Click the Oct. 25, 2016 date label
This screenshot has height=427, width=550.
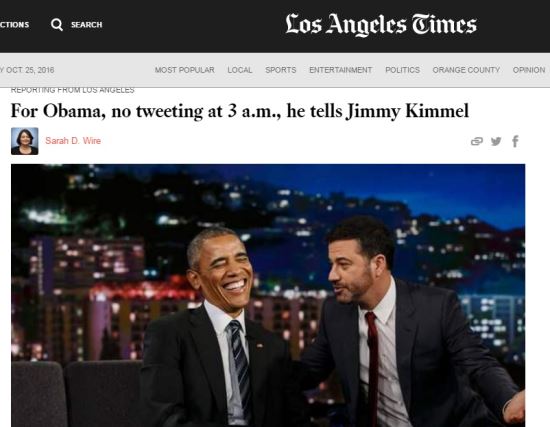click(27, 70)
